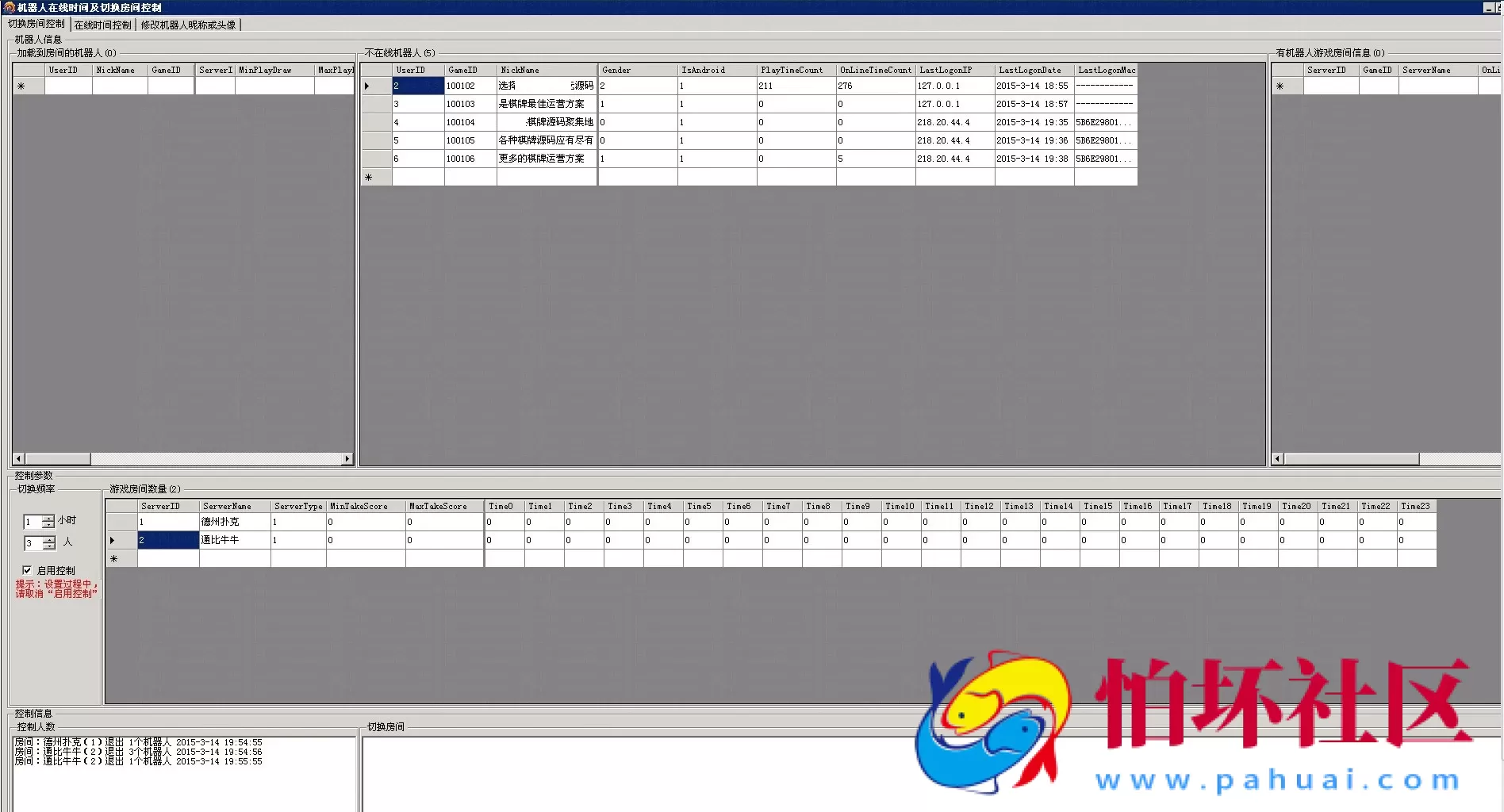Click the right scroll arrow of the loaded robots grid
The image size is (1504, 812).
(x=347, y=459)
